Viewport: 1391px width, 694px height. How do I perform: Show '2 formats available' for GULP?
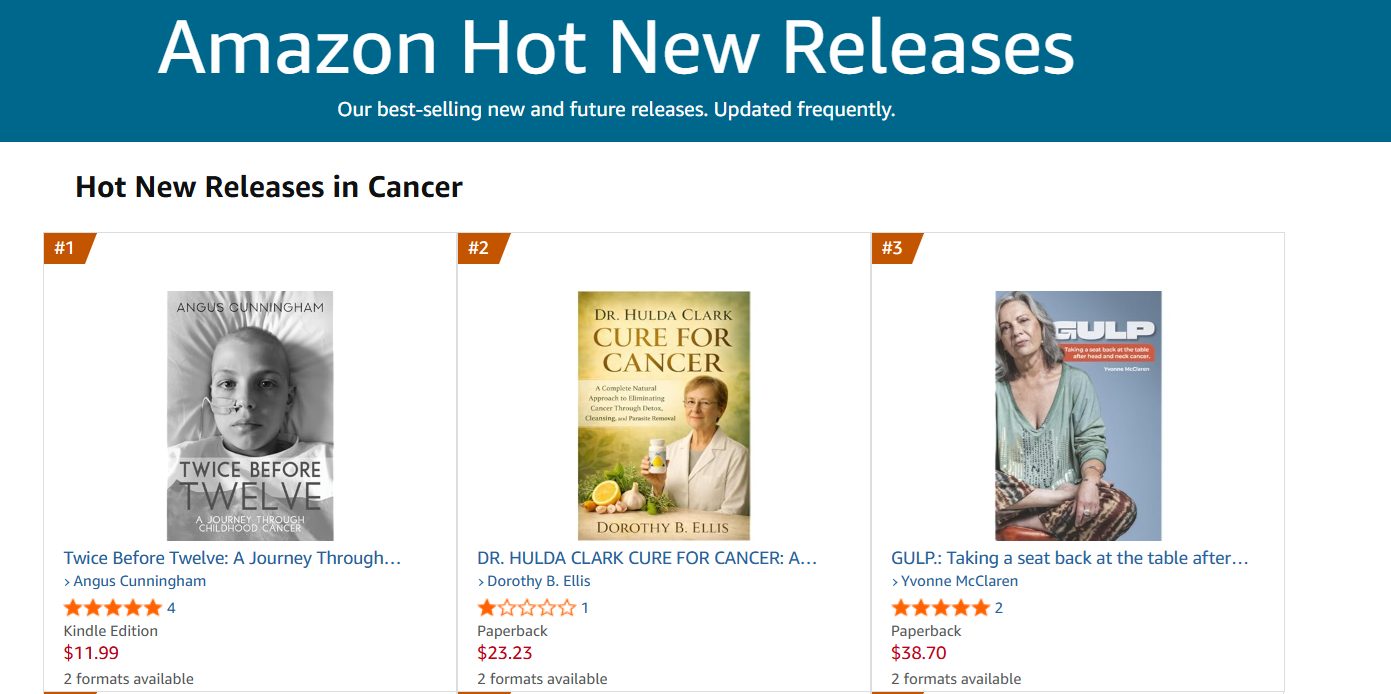[x=956, y=679]
